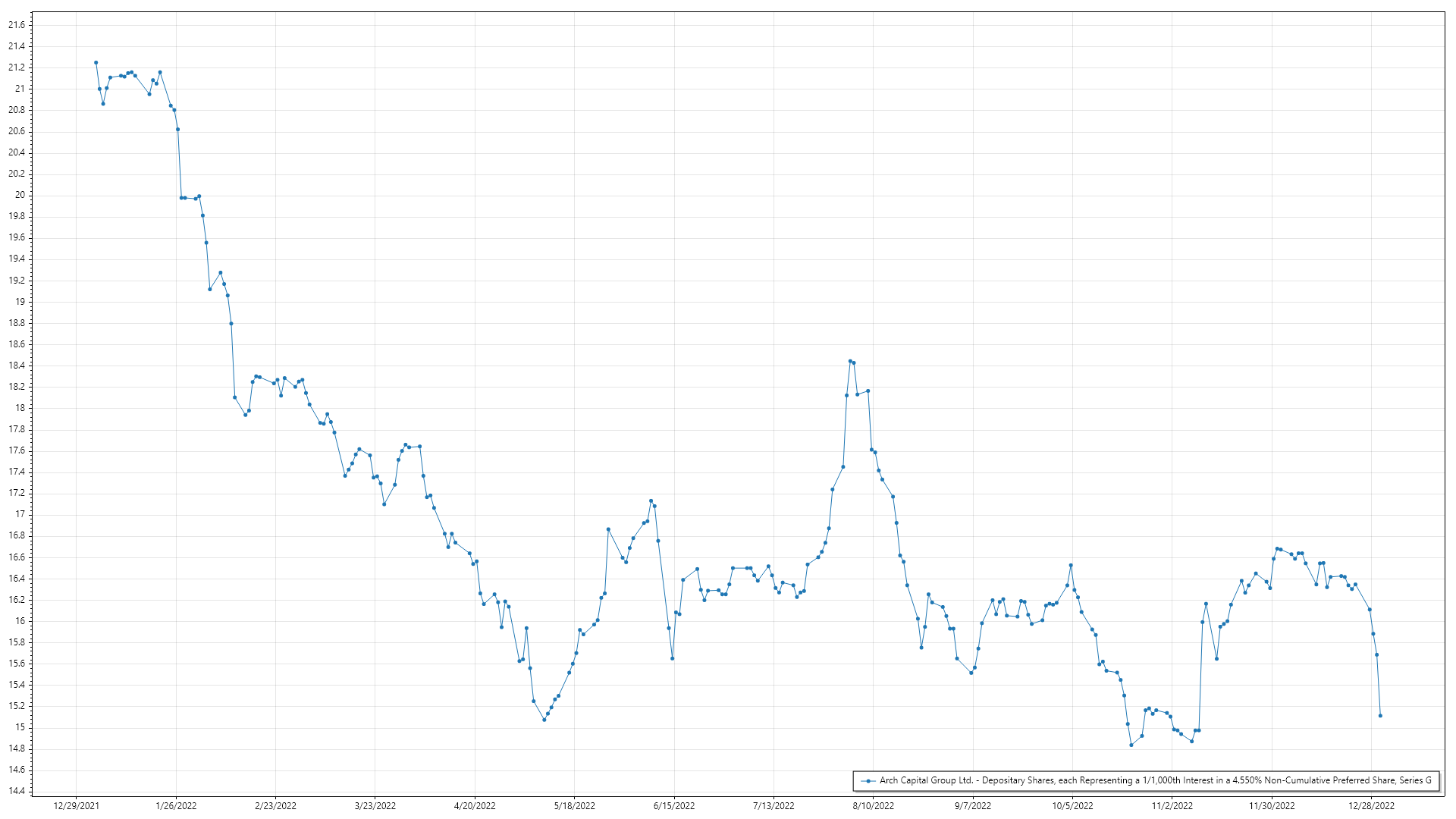Click the legend's blue line marker icon
Image resolution: width=1456 pixels, height=819 pixels.
point(868,781)
